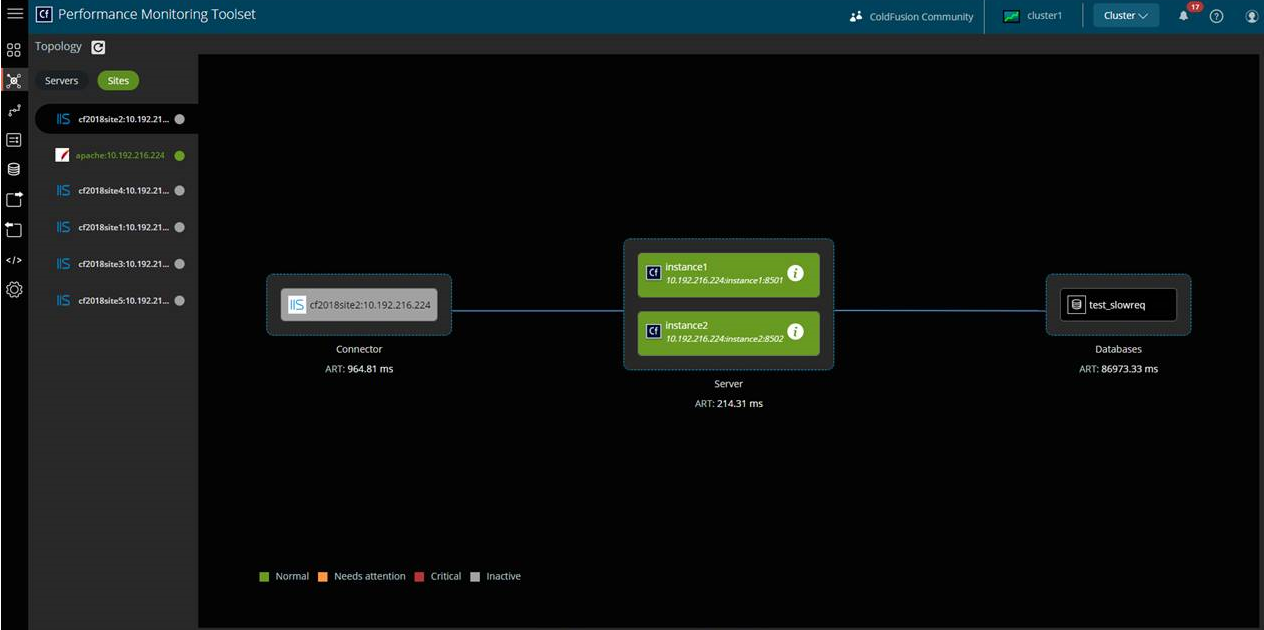Screen dimensions: 1264x630
Task: Open the list panel sidebar icon
Action: tap(14, 140)
